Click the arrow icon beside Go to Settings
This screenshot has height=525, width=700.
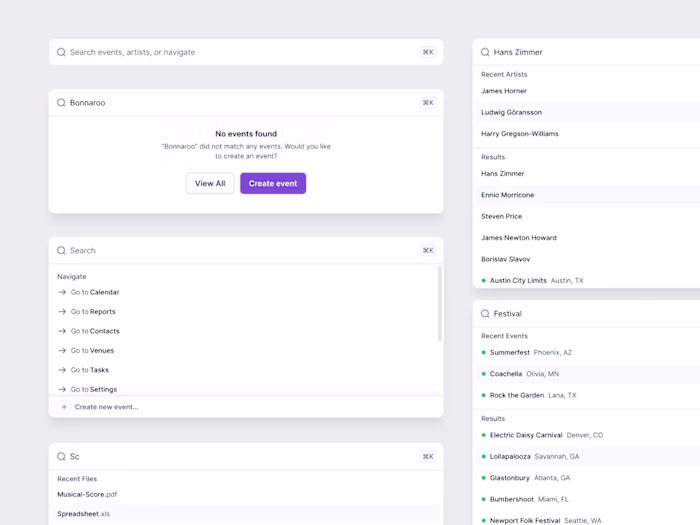point(62,389)
